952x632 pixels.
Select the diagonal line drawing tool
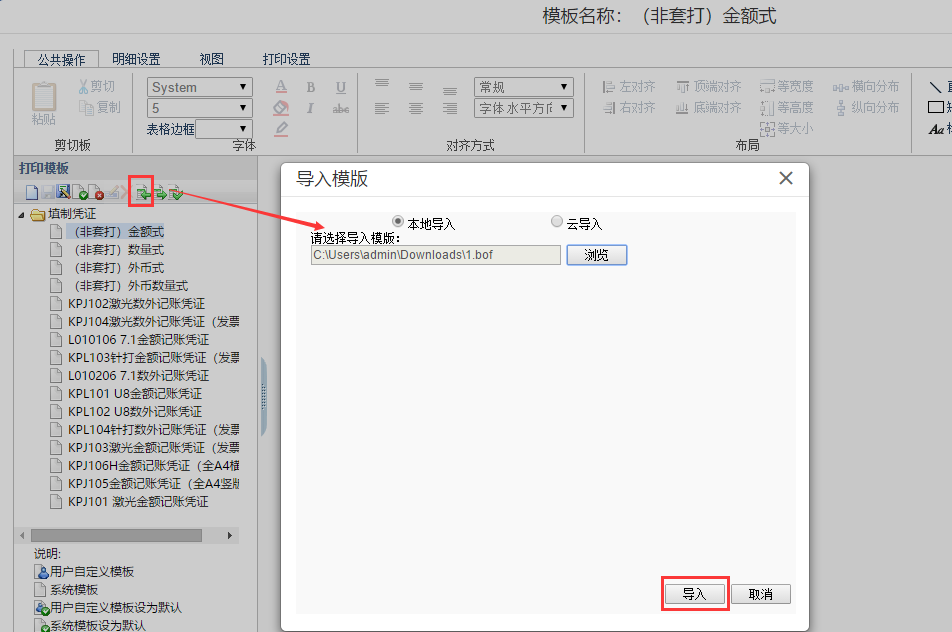coord(936,87)
